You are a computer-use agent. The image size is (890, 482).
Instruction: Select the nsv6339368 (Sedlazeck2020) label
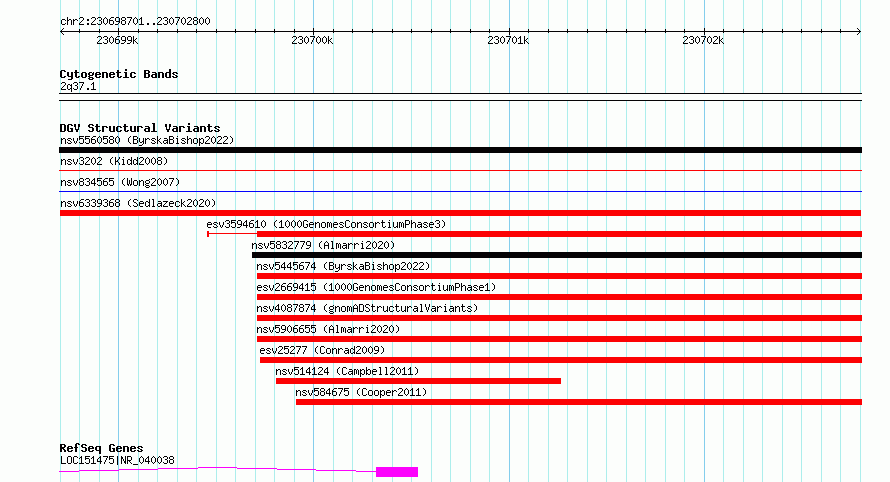138,203
